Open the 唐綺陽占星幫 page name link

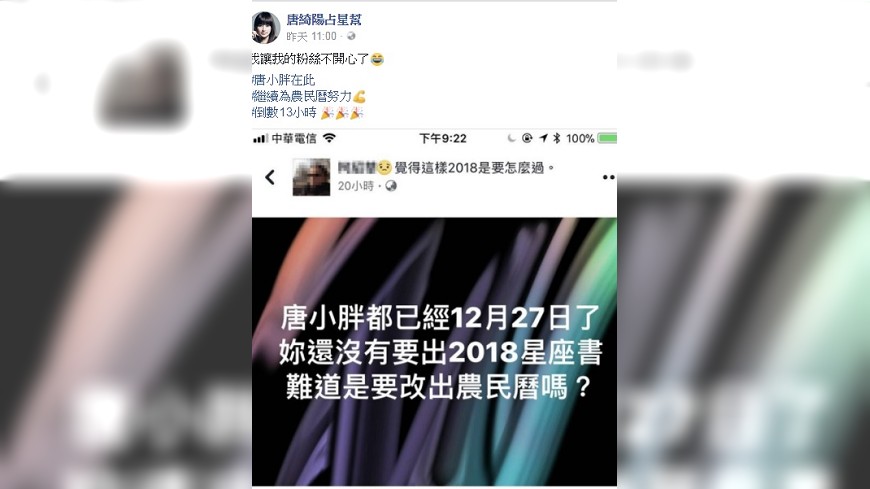(x=323, y=20)
